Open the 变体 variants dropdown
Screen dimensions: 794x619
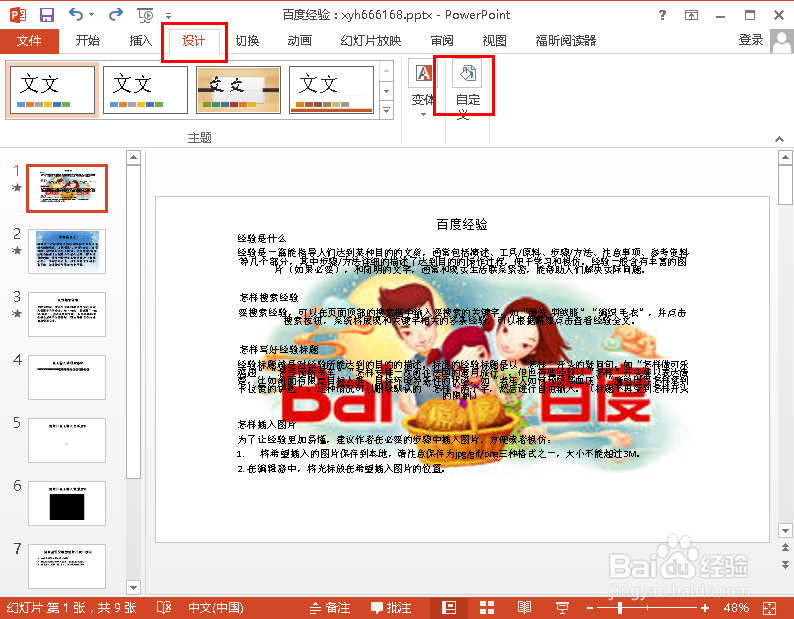423,90
